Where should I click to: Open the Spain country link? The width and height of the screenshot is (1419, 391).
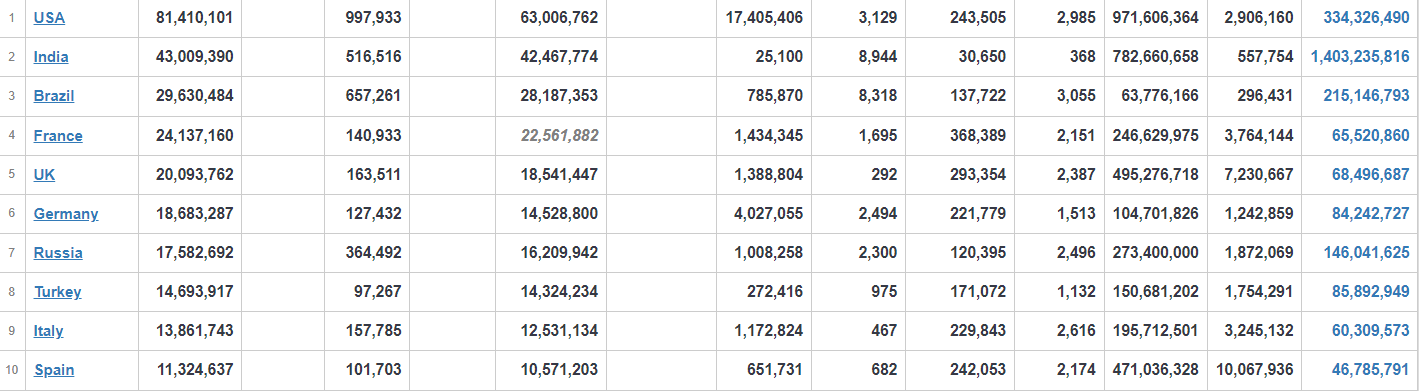tap(54, 370)
